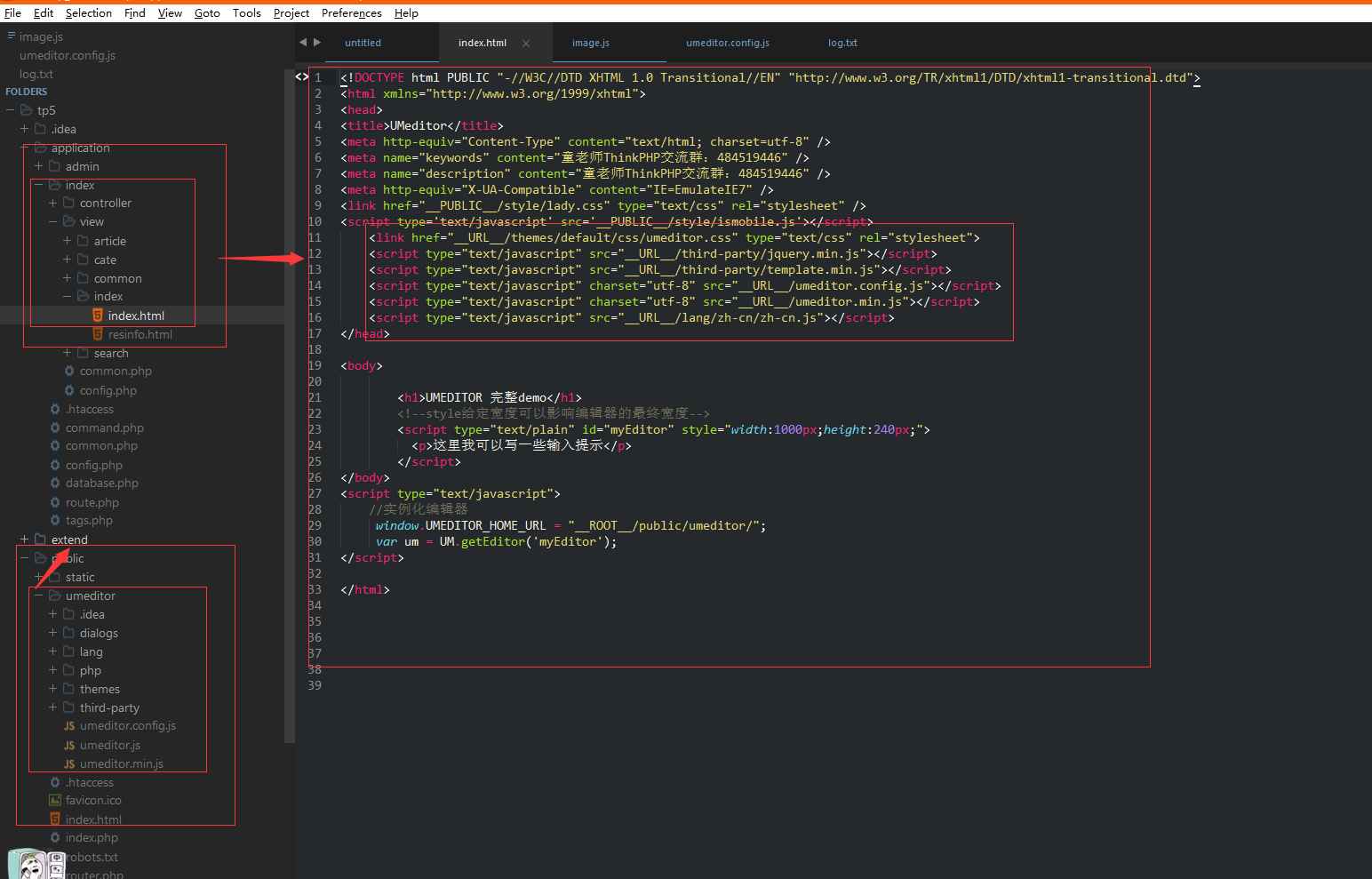Open the Tools menu
Image resolution: width=1372 pixels, height=879 pixels.
click(x=247, y=13)
